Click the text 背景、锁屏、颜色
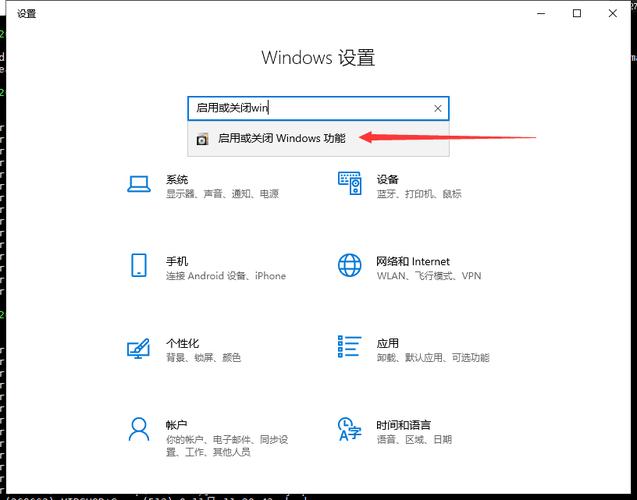This screenshot has height=500, width=637. 204,357
